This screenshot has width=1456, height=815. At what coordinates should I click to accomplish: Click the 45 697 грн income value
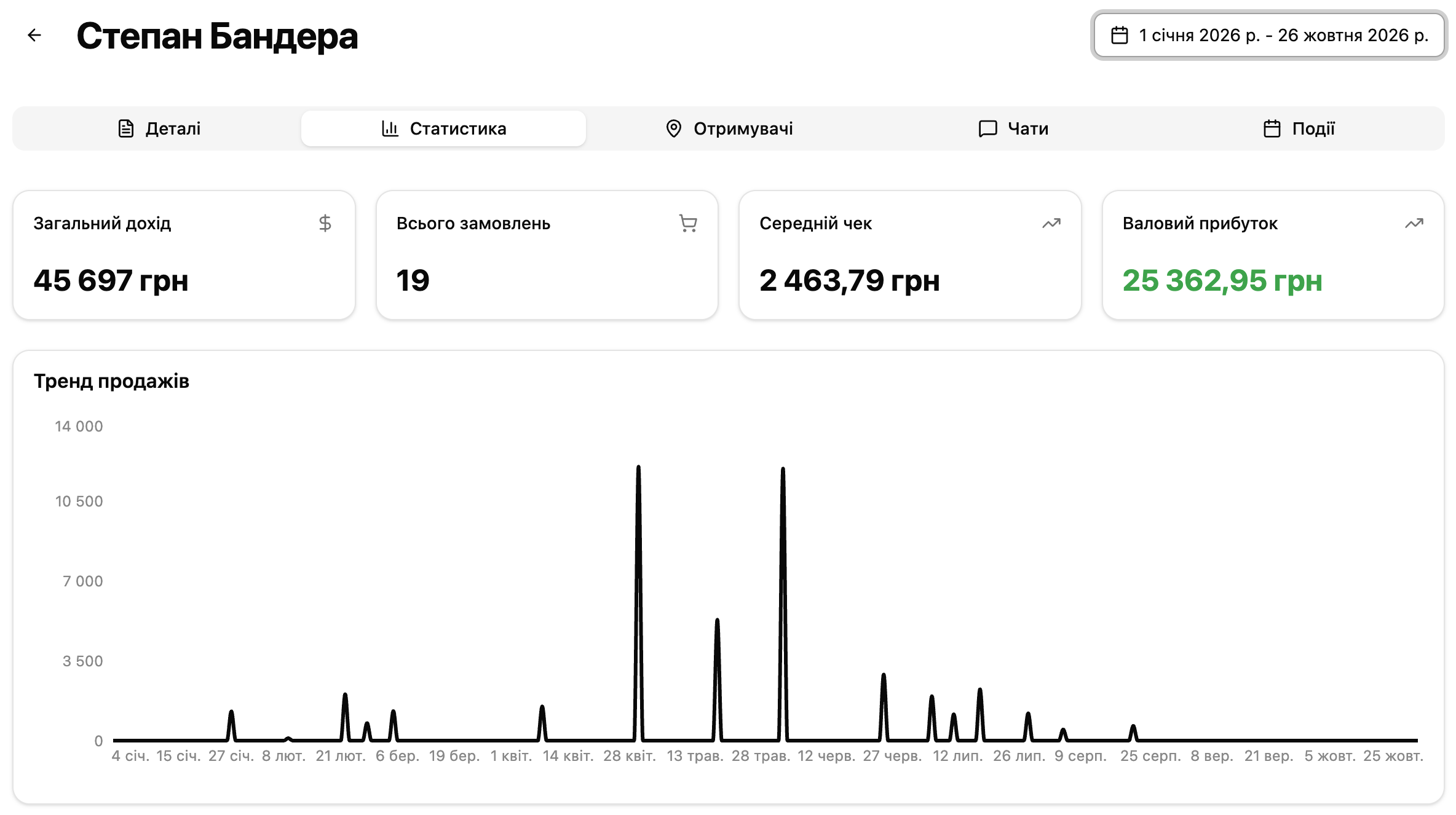pyautogui.click(x=111, y=280)
